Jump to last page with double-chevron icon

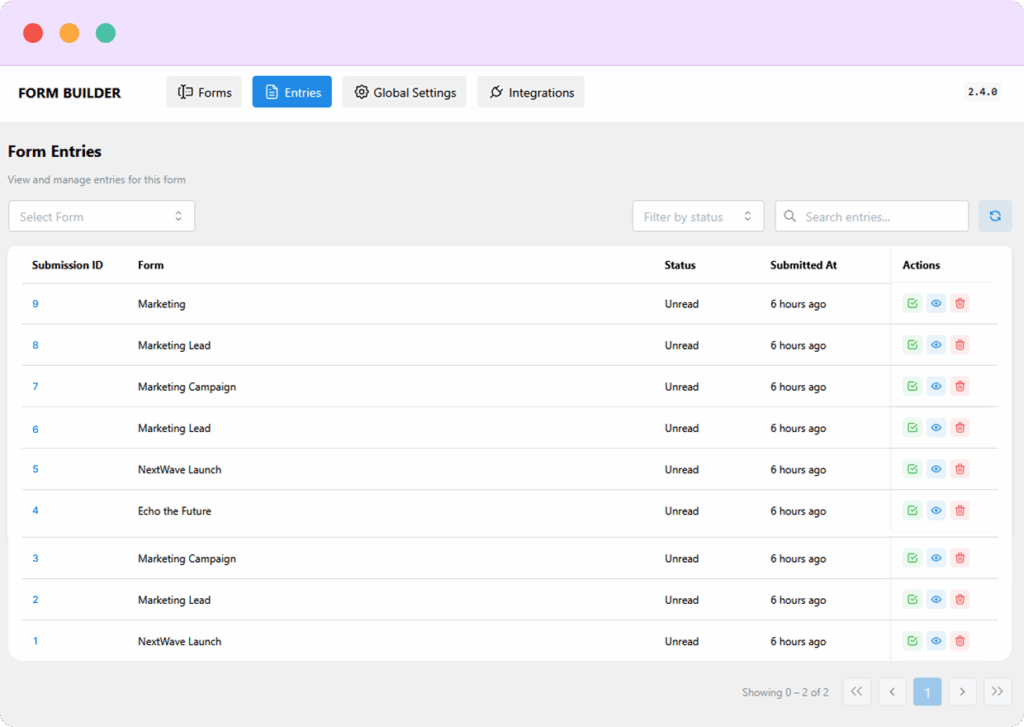(997, 691)
